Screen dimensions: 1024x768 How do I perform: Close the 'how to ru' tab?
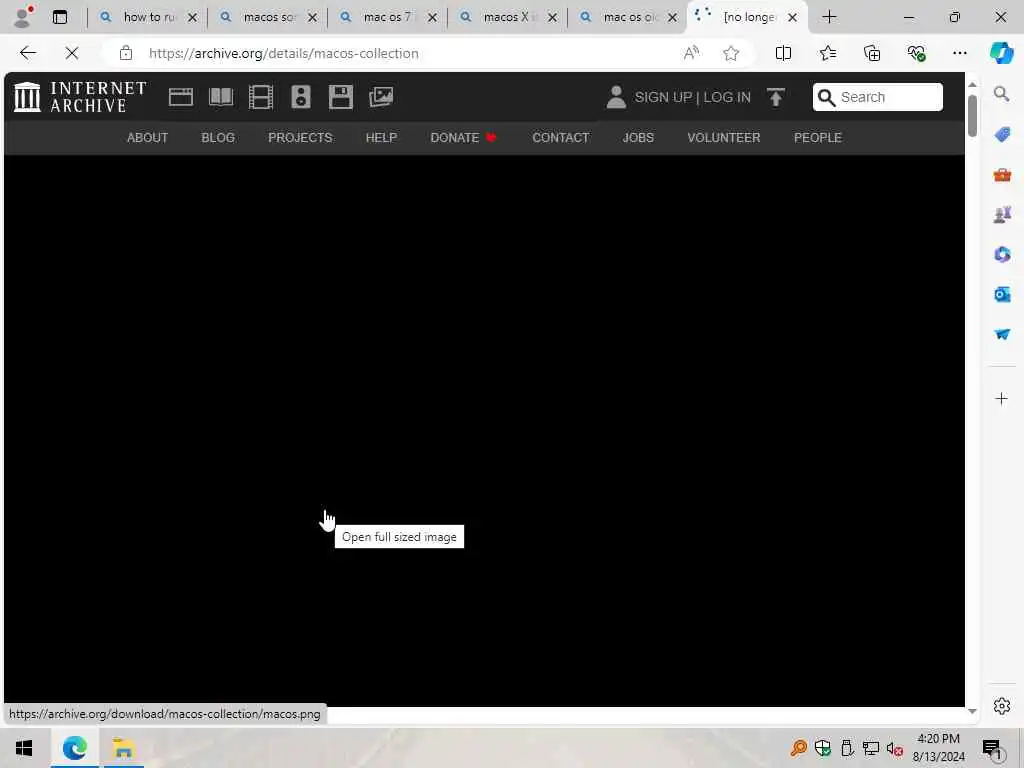pos(192,18)
